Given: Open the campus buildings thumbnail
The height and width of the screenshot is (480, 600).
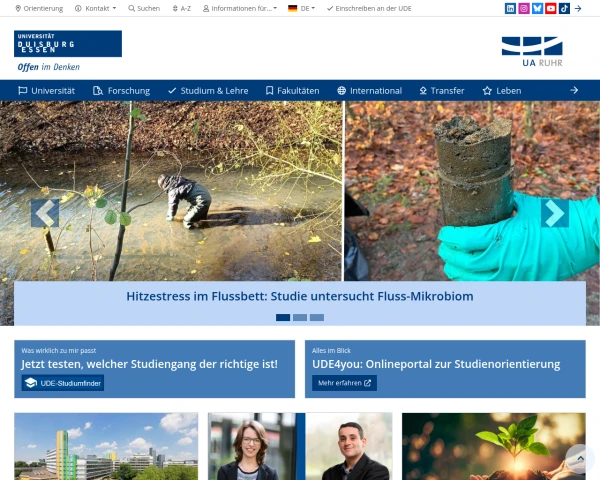Looking at the screenshot, I should 106,446.
